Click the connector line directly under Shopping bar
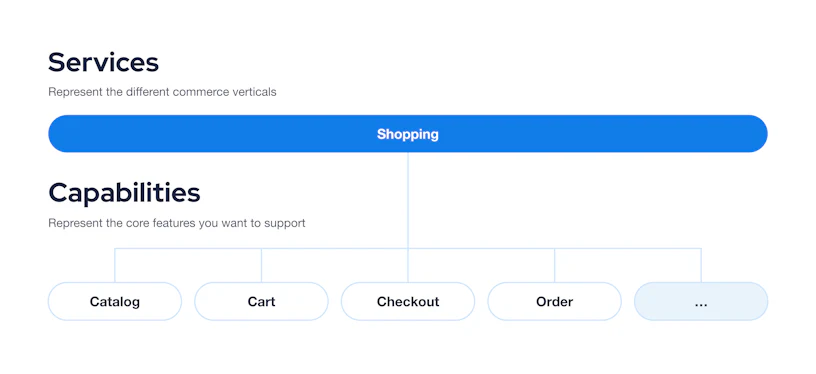The height and width of the screenshot is (374, 816). click(408, 200)
